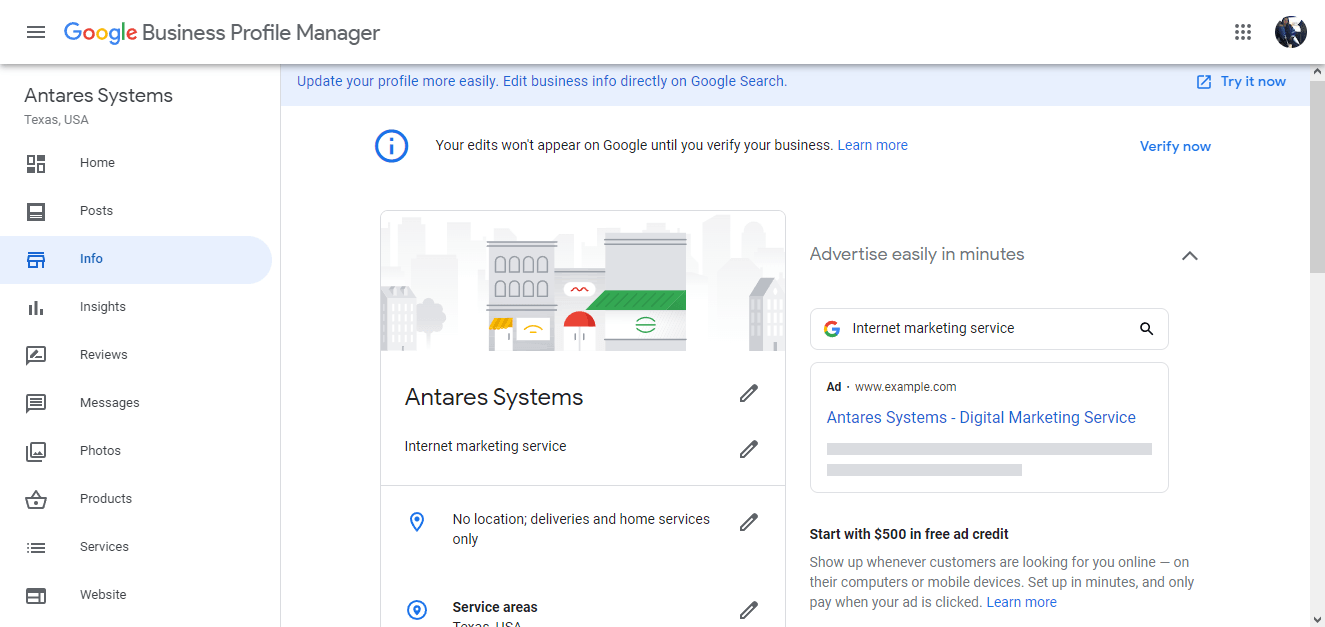Click the service areas target icon
This screenshot has width=1325, height=627.
point(418,609)
